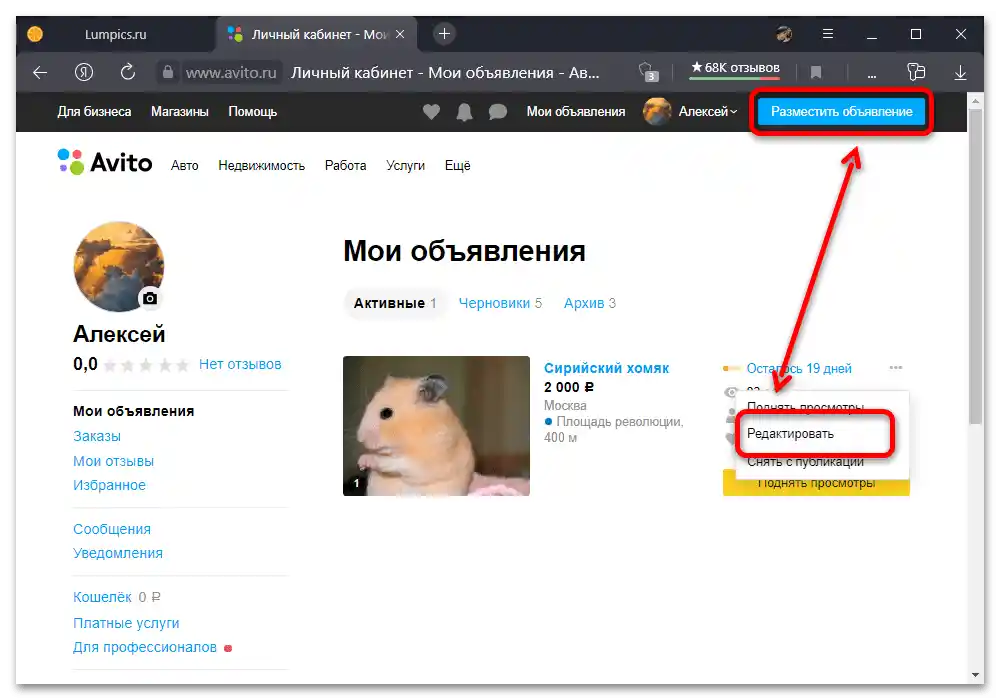Click the Нет отзывов link
The image size is (1000, 700).
pyautogui.click(x=240, y=364)
